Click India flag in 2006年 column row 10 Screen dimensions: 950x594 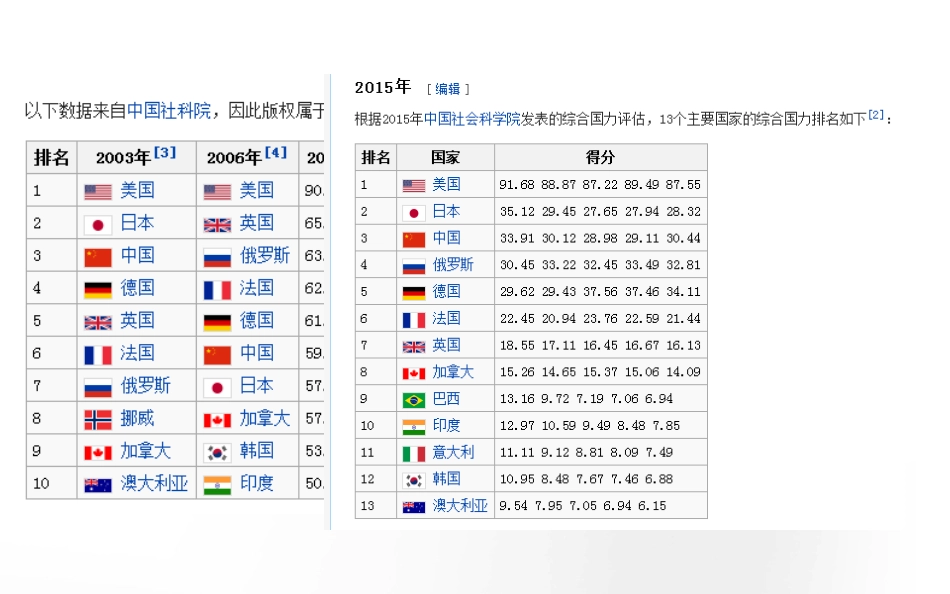(x=217, y=485)
